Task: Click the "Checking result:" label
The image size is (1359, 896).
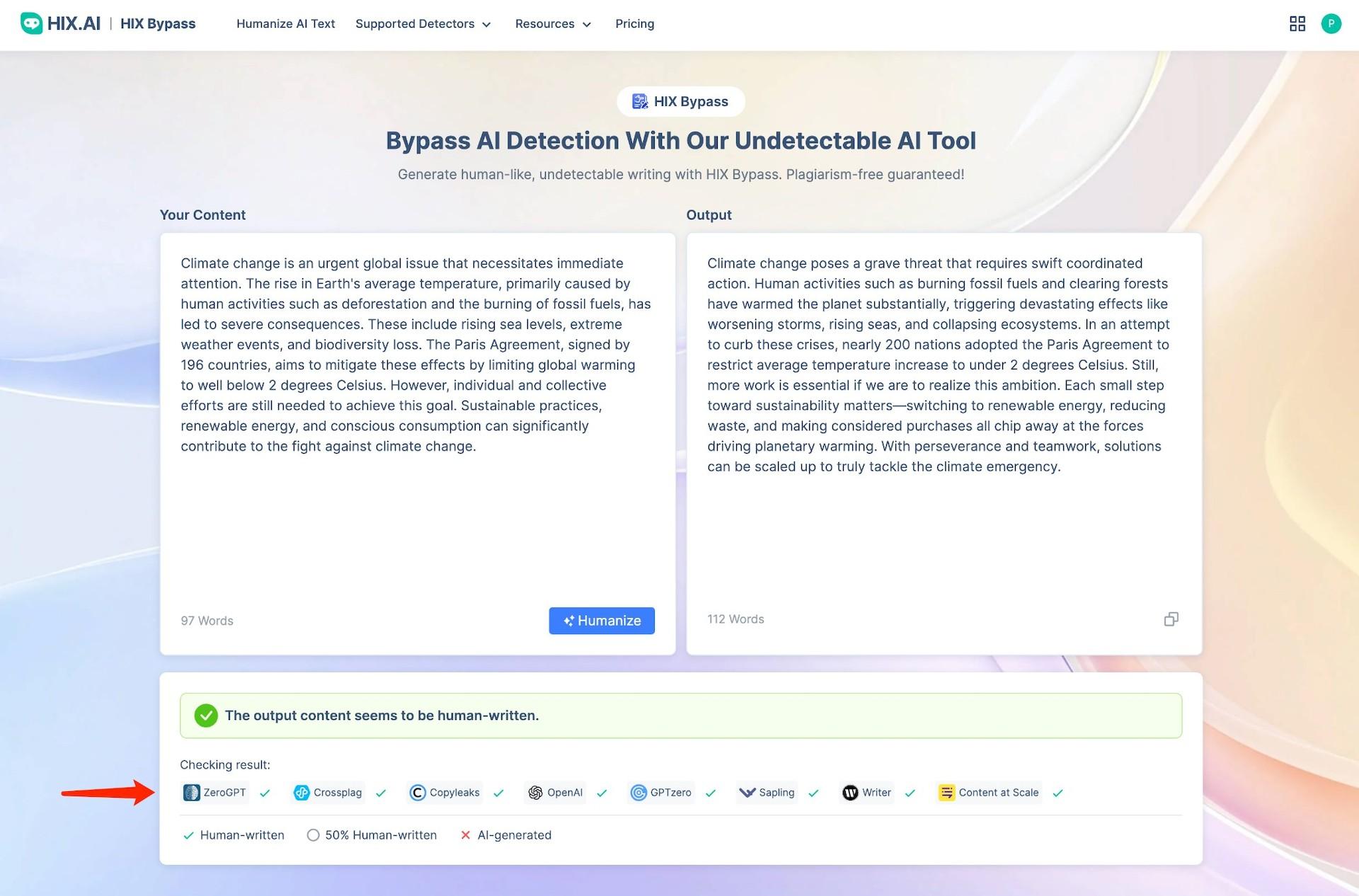Action: pos(225,765)
